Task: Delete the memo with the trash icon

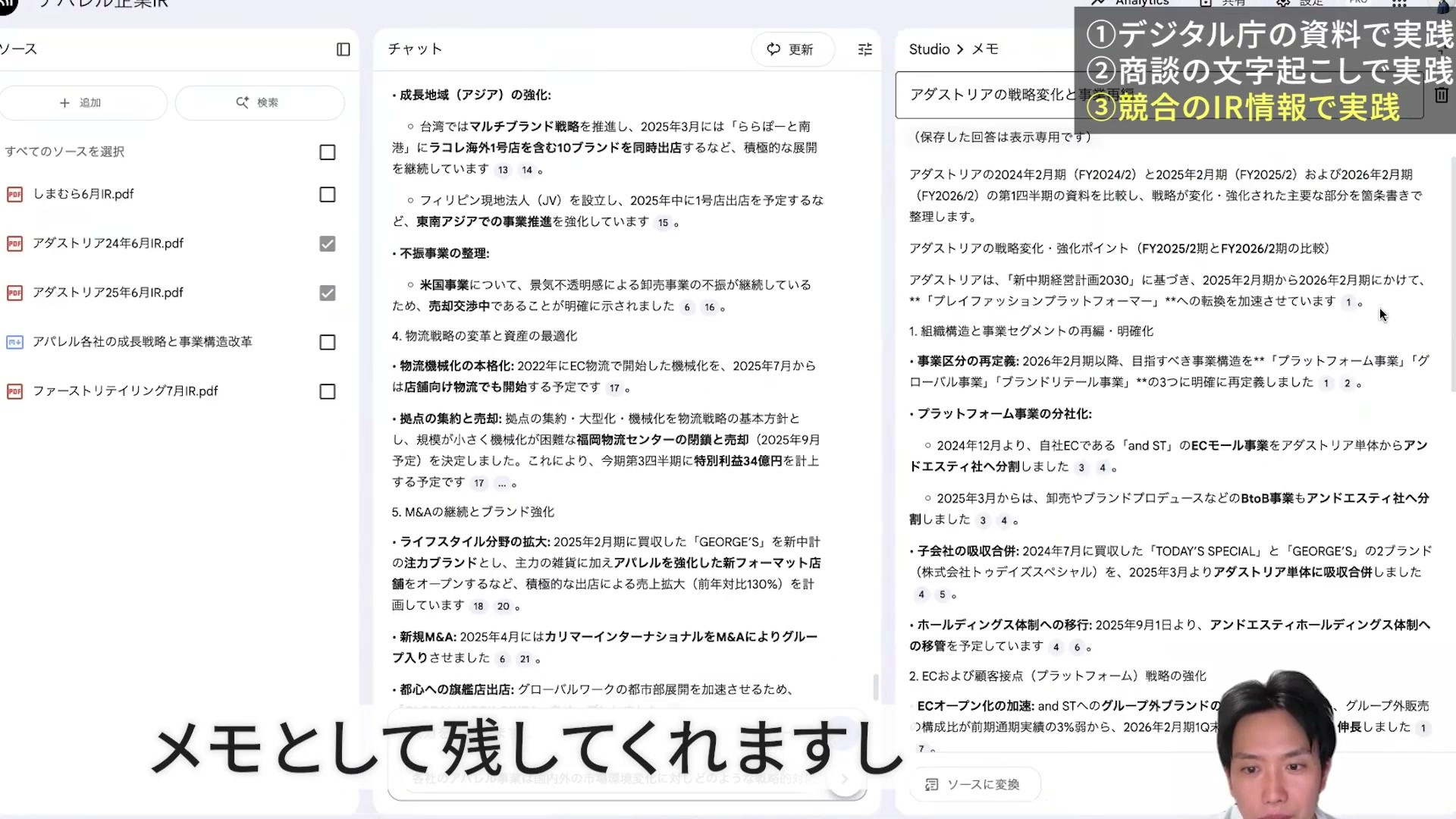Action: pos(1442,95)
